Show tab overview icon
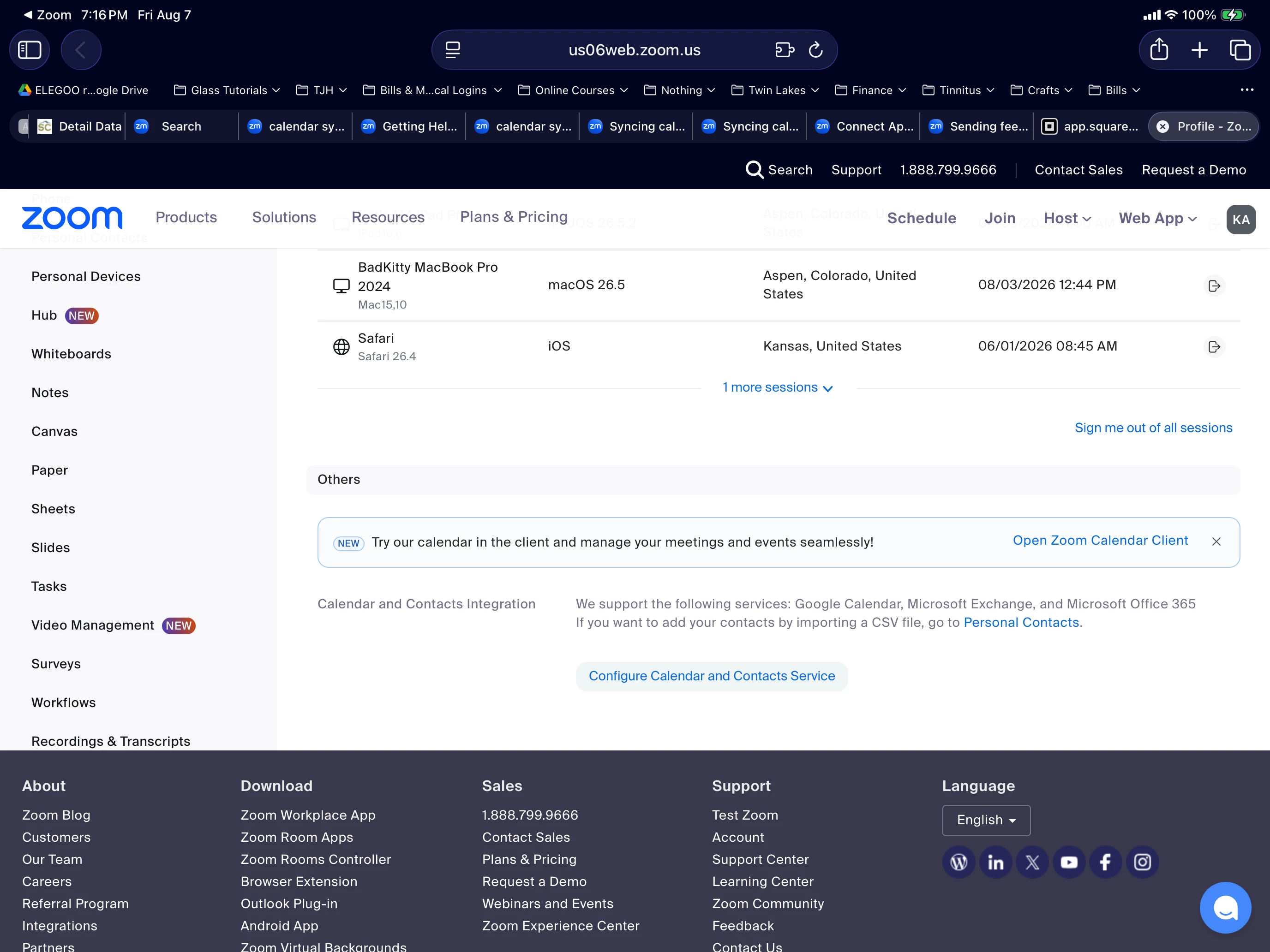1270x952 pixels. tap(1240, 50)
